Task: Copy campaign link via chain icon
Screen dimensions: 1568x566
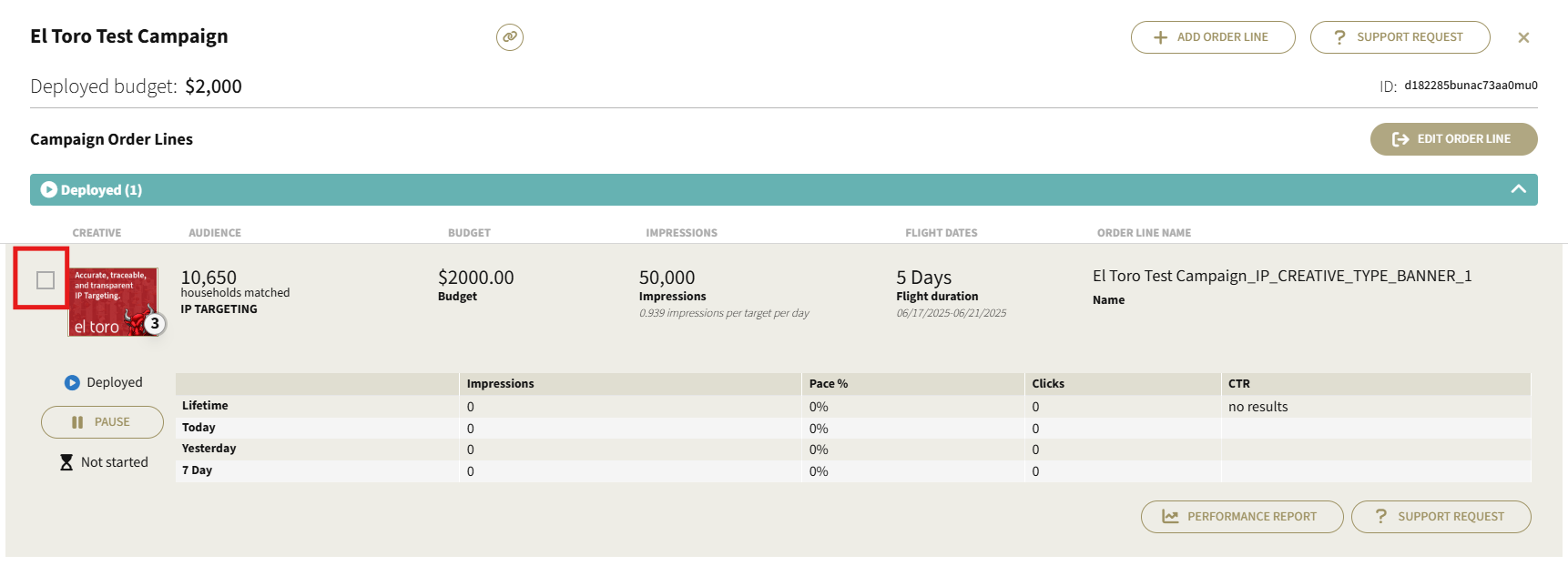Action: pos(510,37)
